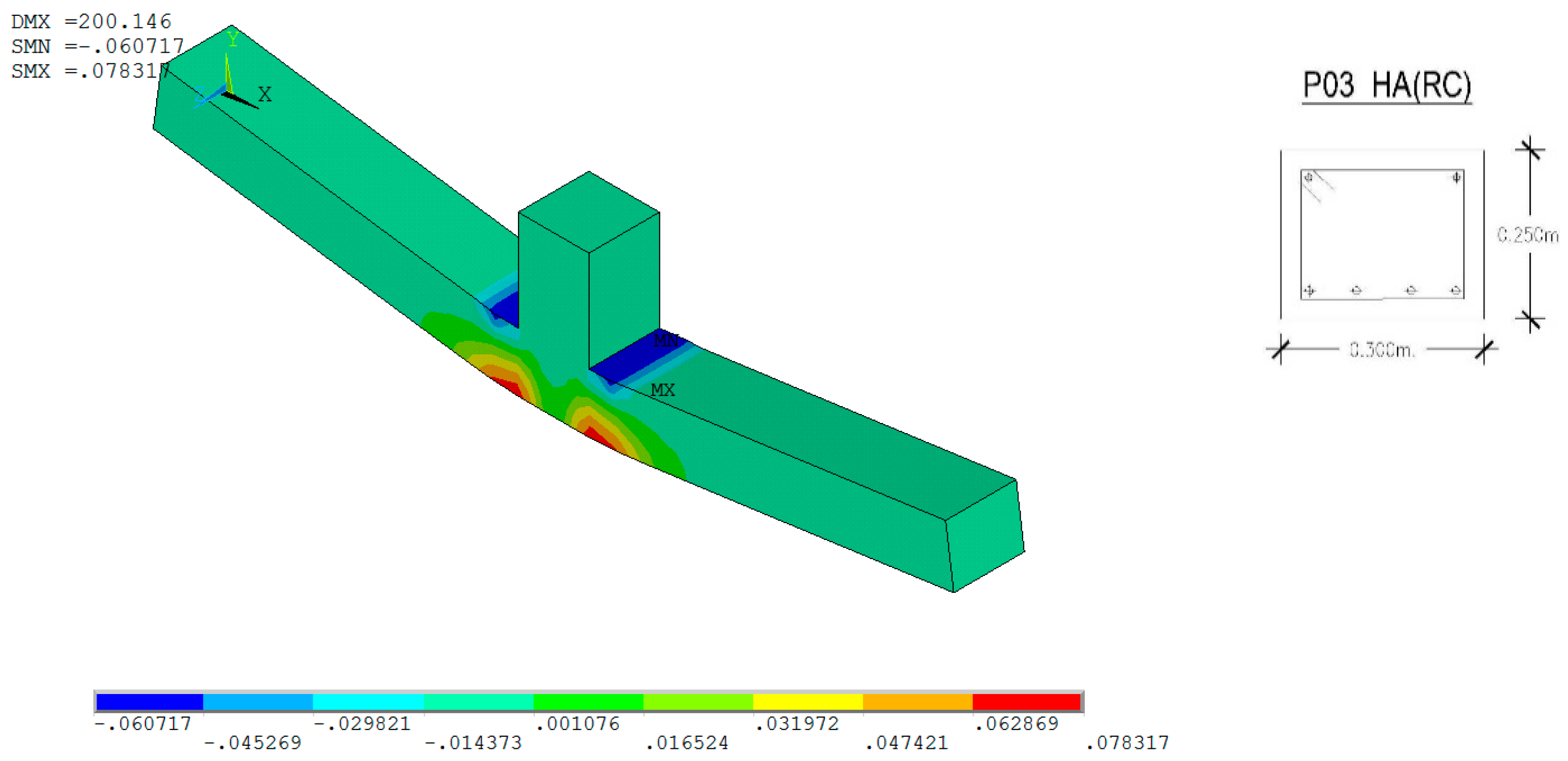Click the beam's right end face
Viewport: 1568px width, 761px height.
(x=986, y=536)
